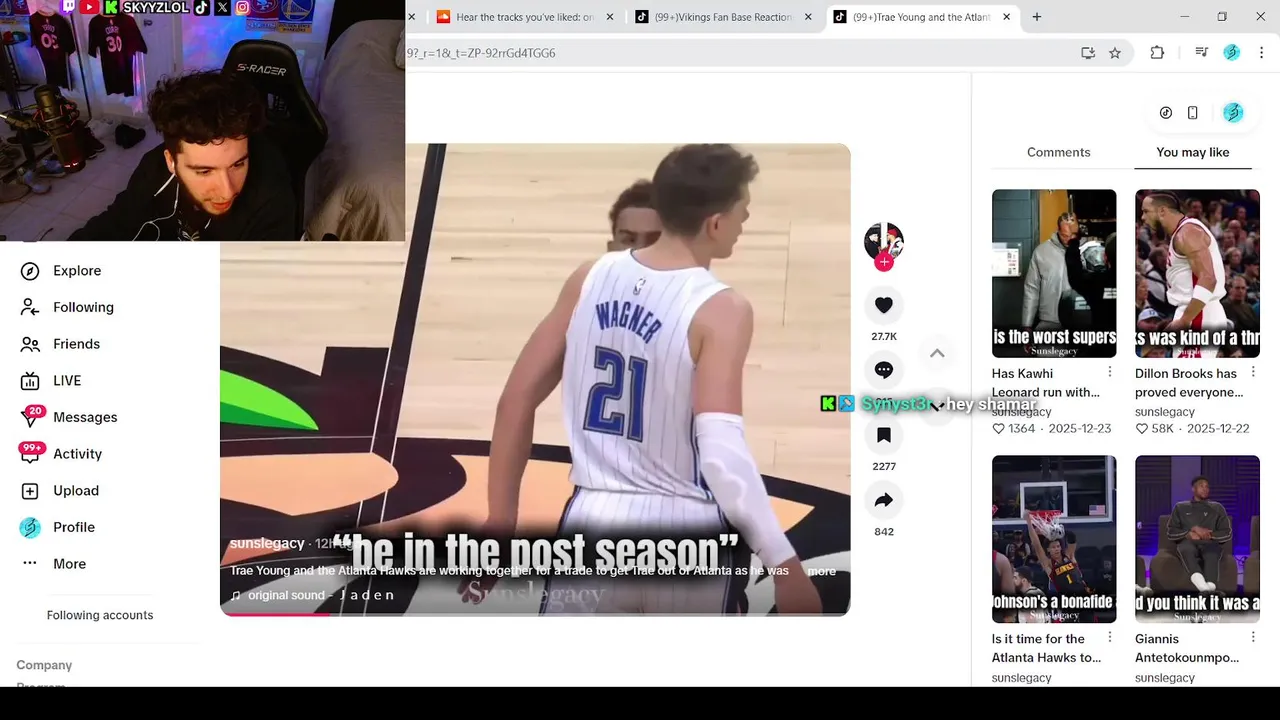
Task: Click the compass icon above Comments tab
Action: [x=1166, y=113]
